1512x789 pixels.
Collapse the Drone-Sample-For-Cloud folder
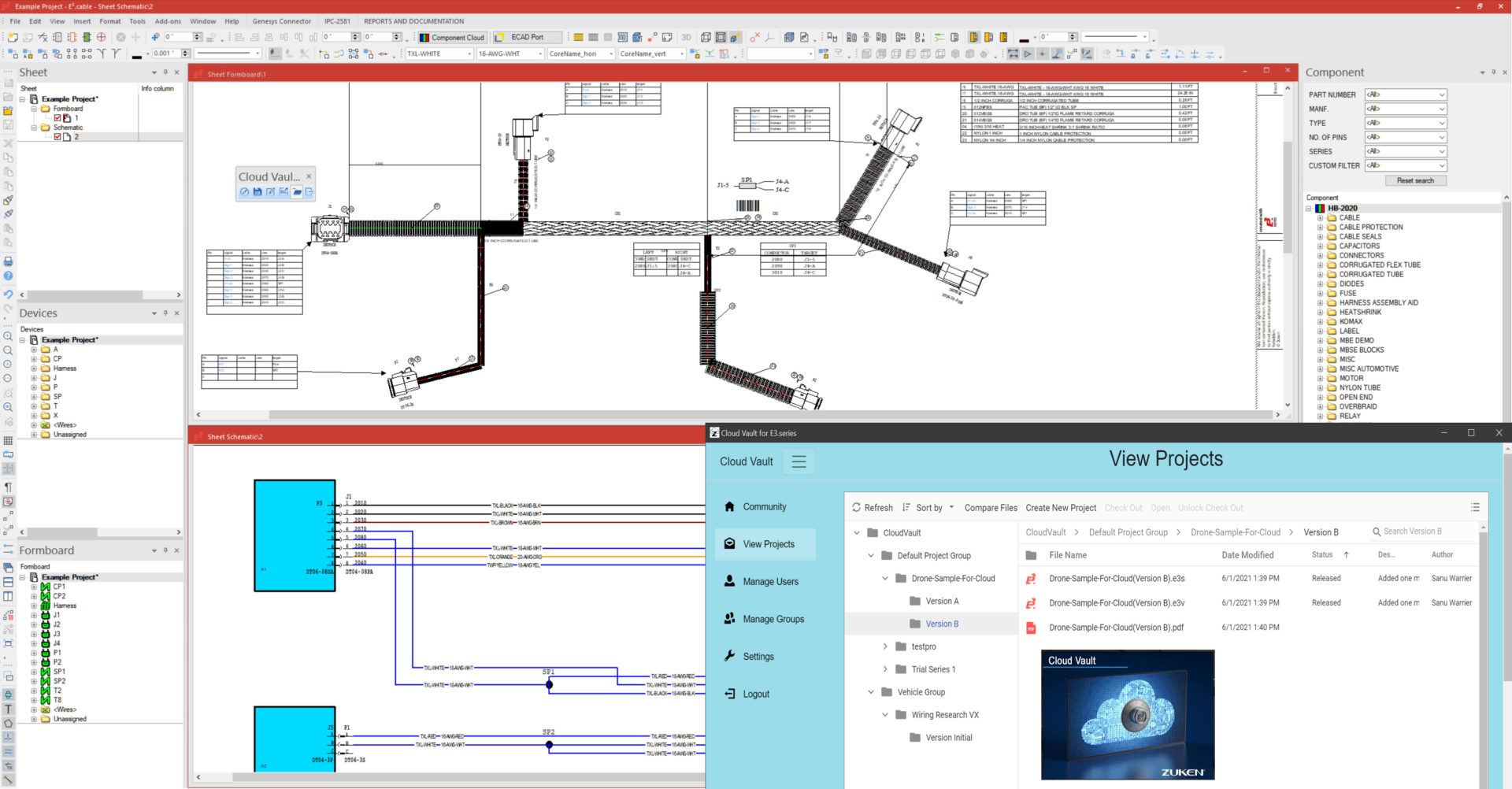[x=885, y=579]
